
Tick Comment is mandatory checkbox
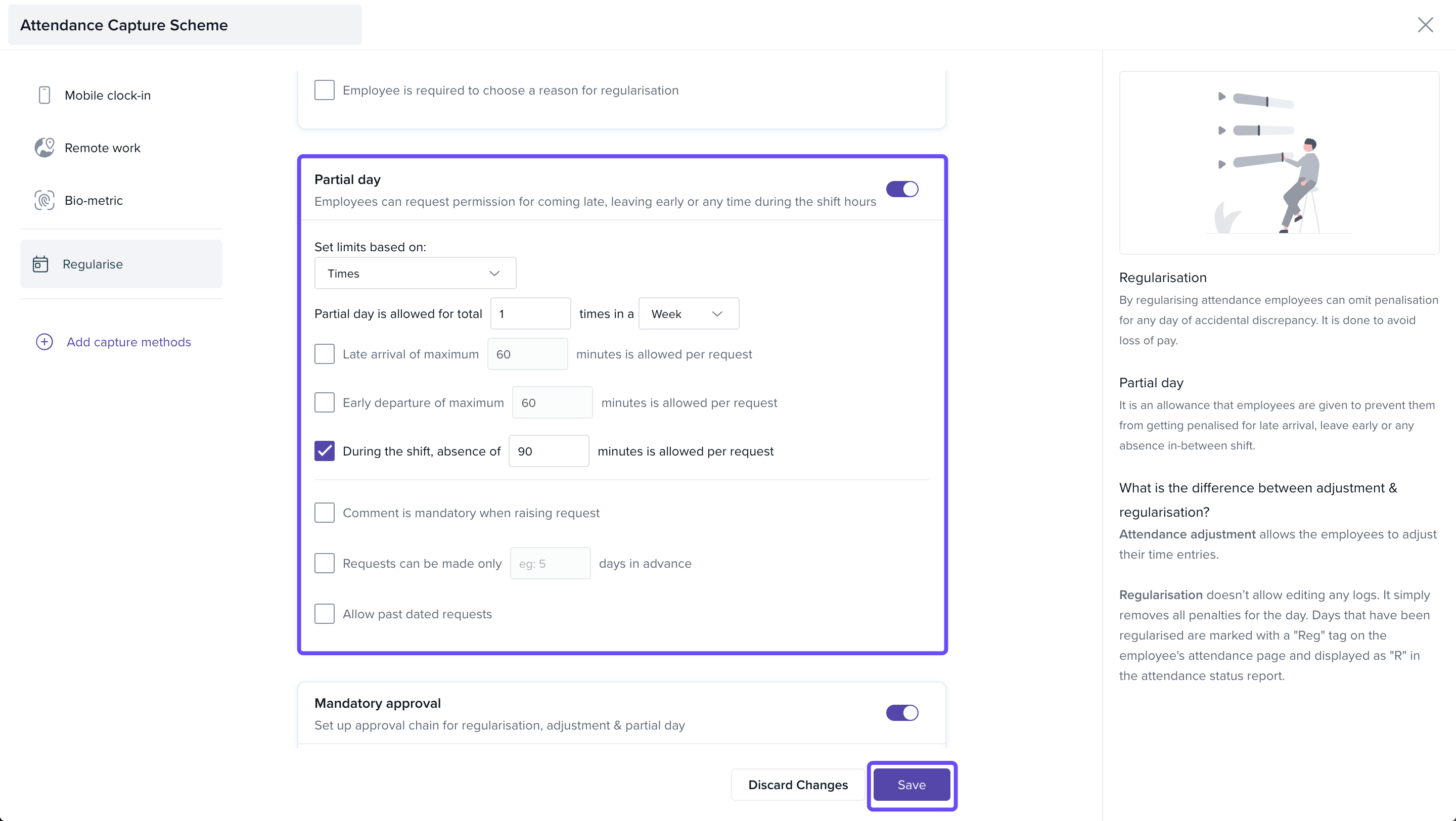click(x=325, y=513)
